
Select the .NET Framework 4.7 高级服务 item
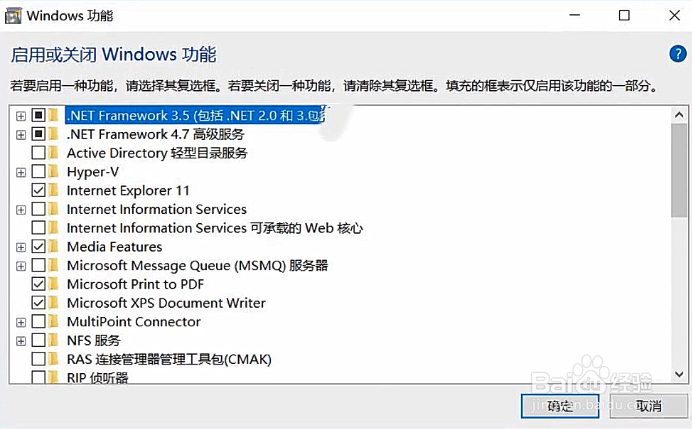(x=155, y=134)
